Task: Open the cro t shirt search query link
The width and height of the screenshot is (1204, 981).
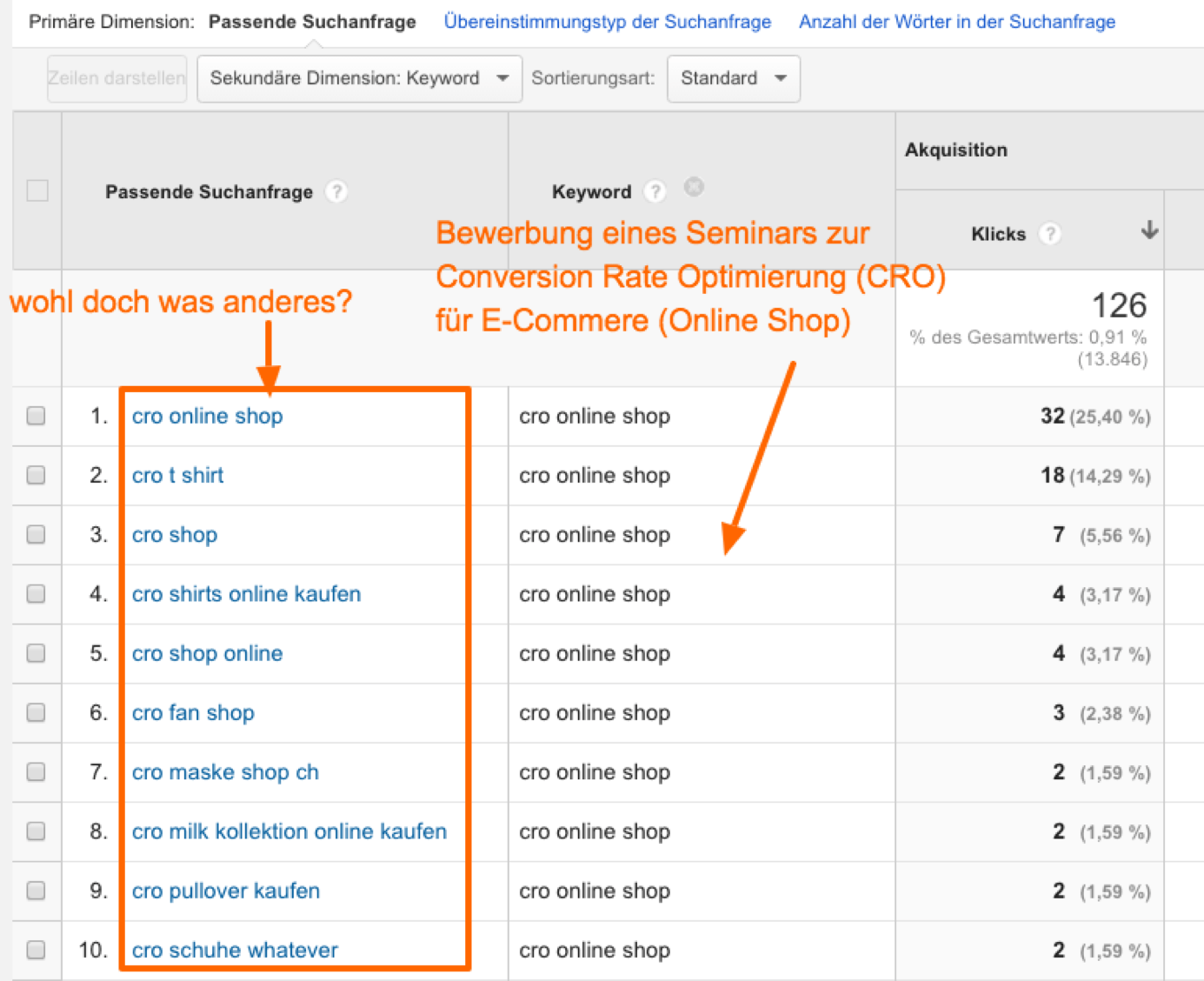Action: tap(177, 475)
